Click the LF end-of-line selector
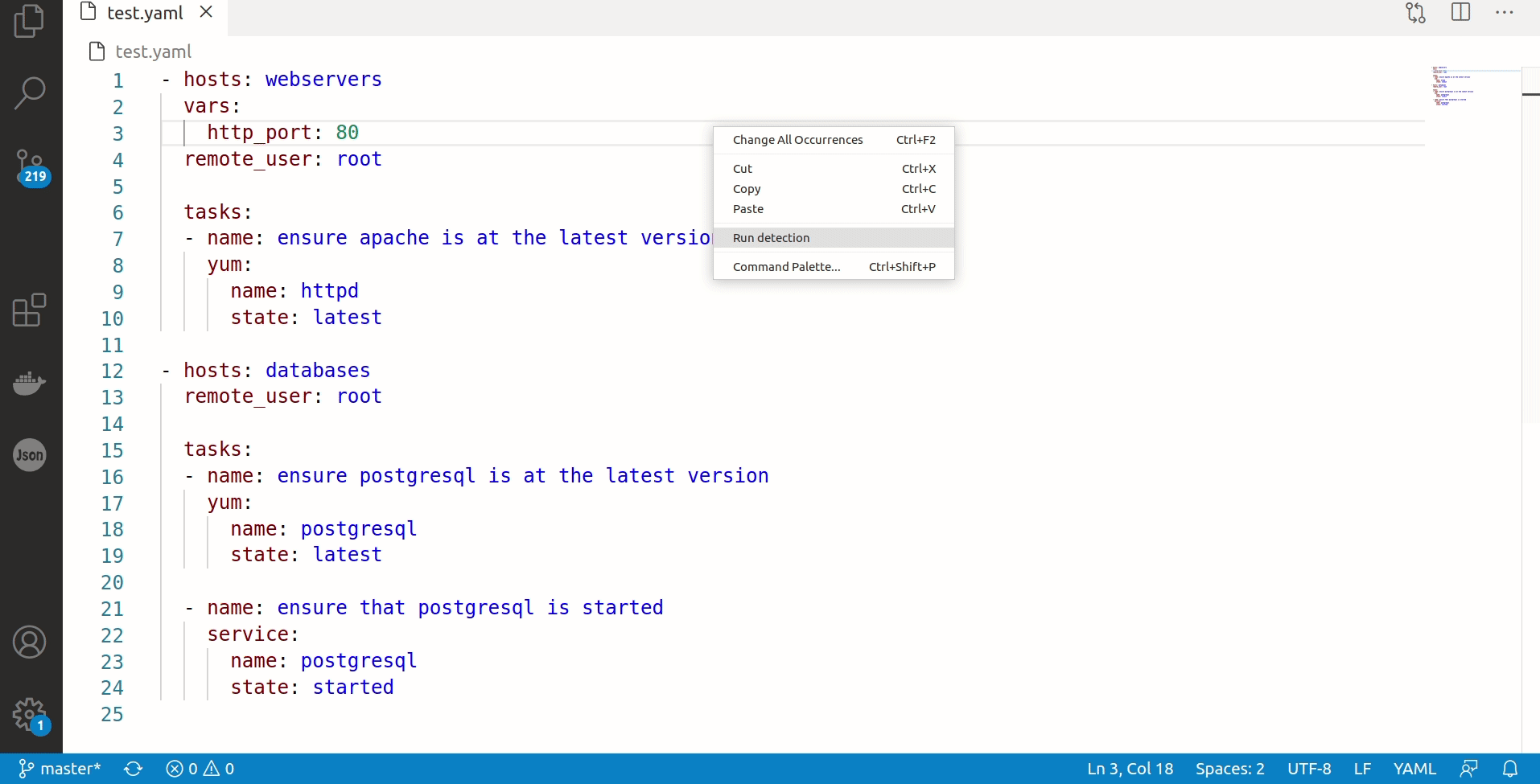The height and width of the screenshot is (784, 1540). (x=1362, y=769)
